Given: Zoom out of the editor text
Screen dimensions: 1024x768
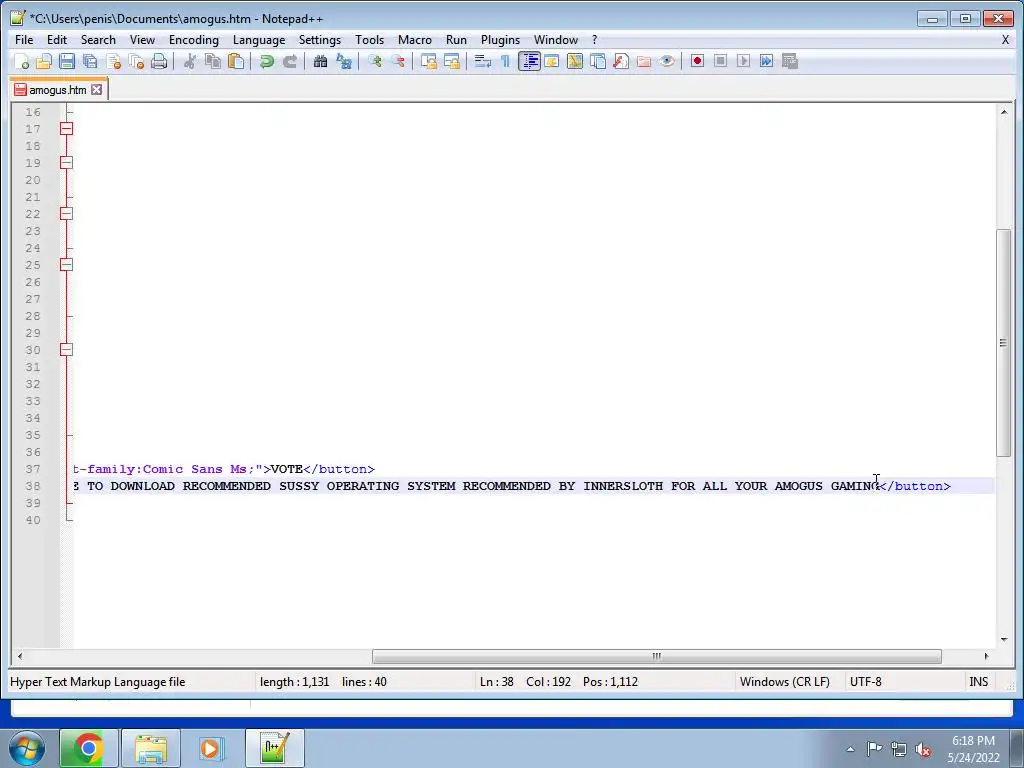Looking at the screenshot, I should pyautogui.click(x=398, y=61).
